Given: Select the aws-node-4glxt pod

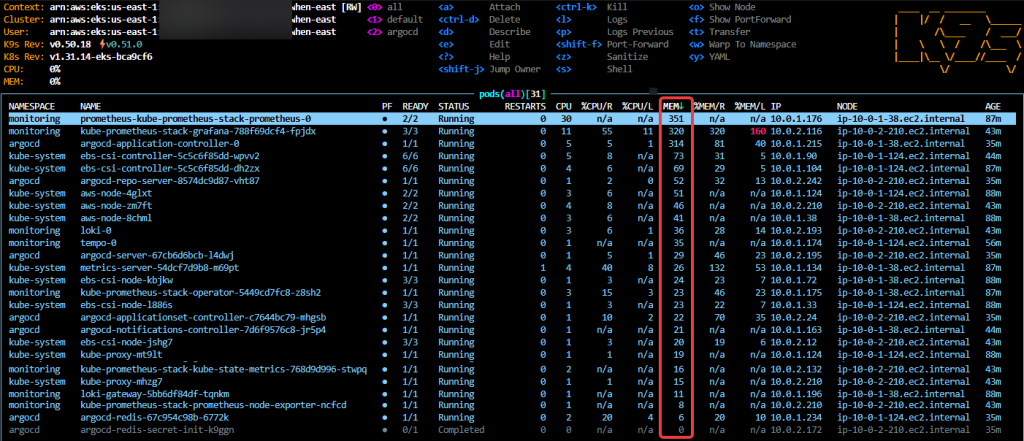Looking at the screenshot, I should (116, 193).
